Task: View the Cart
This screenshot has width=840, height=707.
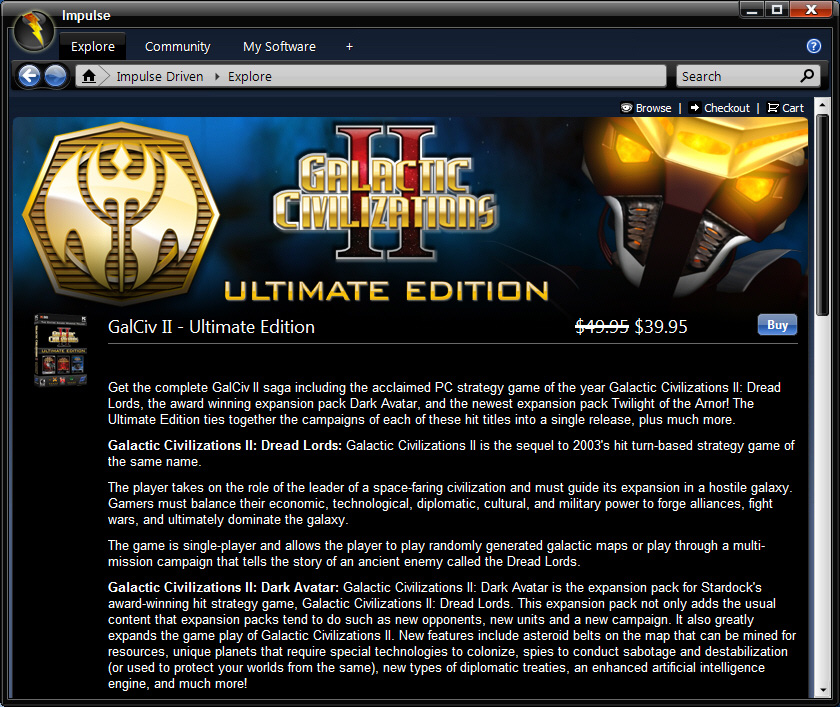Action: [x=793, y=108]
